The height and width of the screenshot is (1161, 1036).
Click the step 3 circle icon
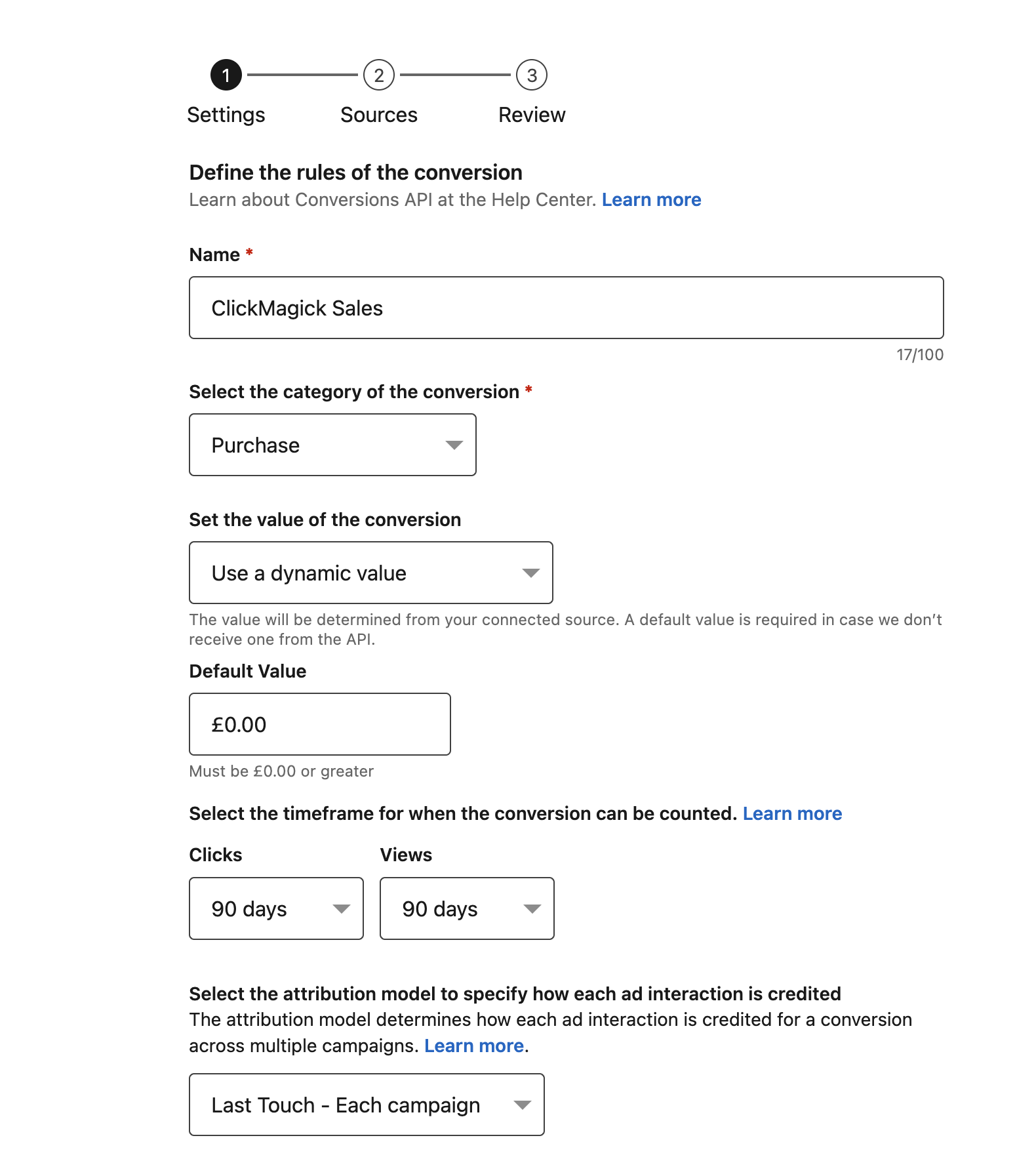point(532,75)
